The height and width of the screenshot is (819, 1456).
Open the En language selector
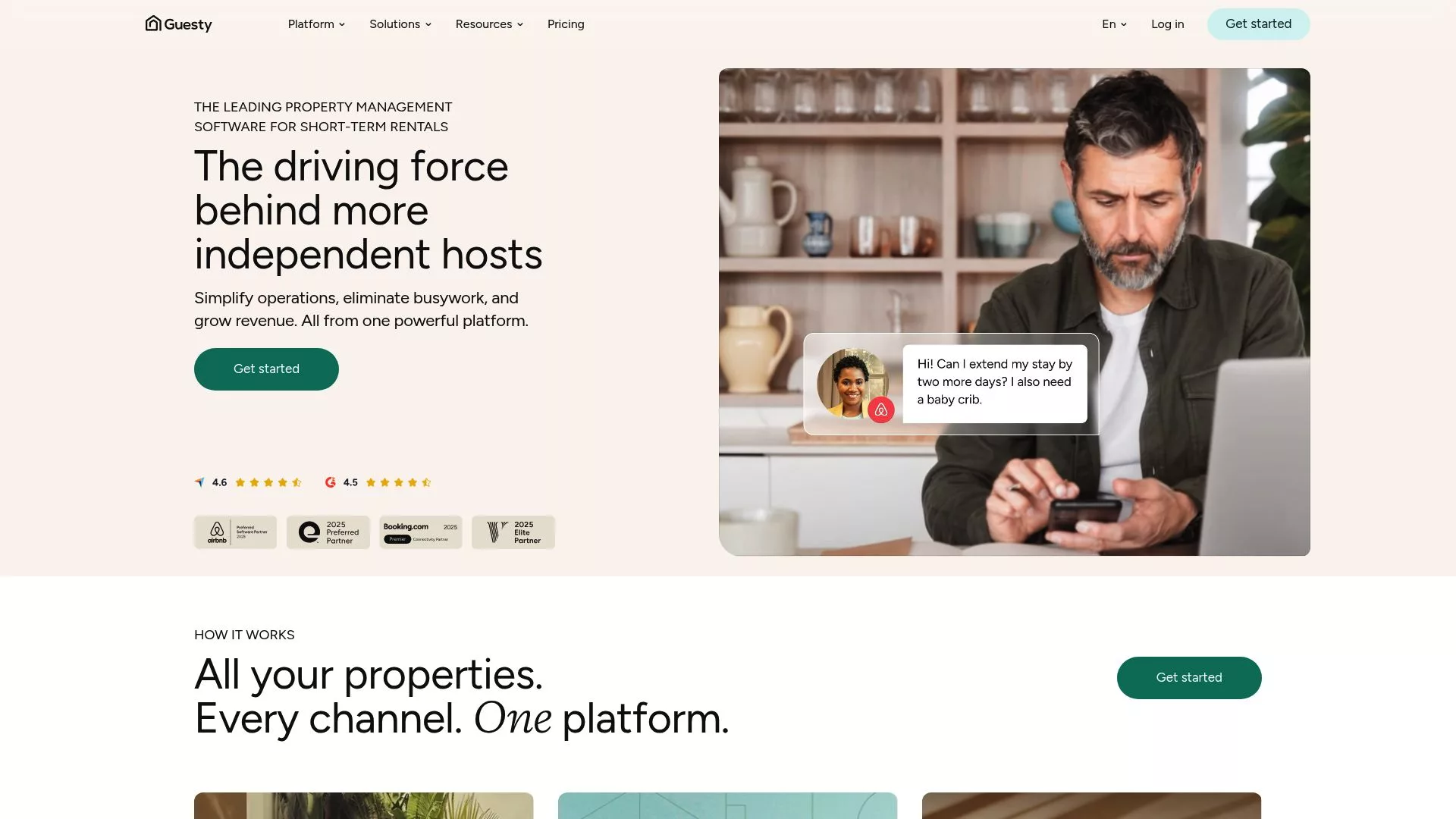(x=1114, y=24)
